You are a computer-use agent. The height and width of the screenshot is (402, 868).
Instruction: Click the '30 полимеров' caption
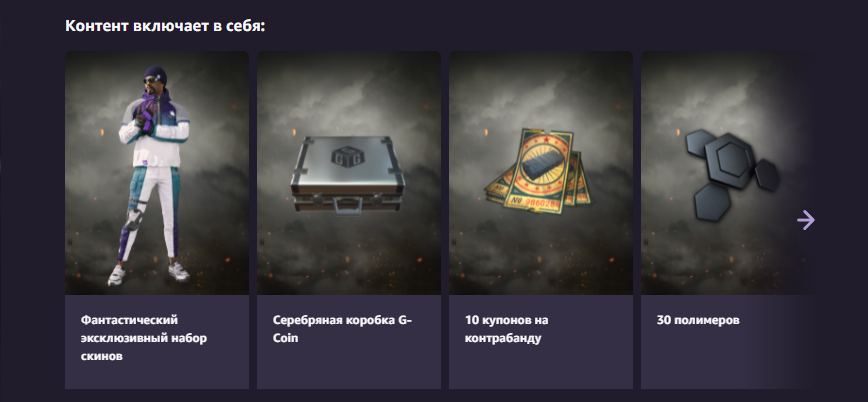(x=698, y=320)
